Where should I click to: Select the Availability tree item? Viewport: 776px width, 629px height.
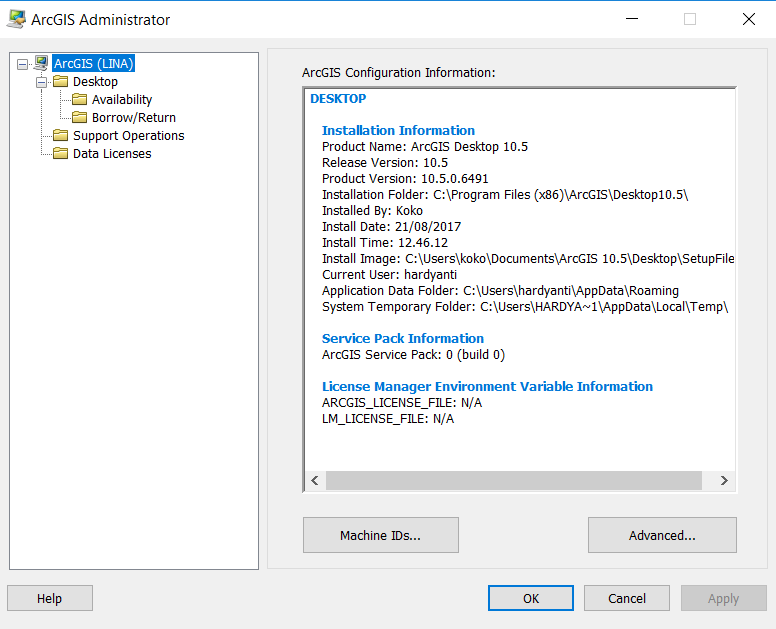click(122, 99)
